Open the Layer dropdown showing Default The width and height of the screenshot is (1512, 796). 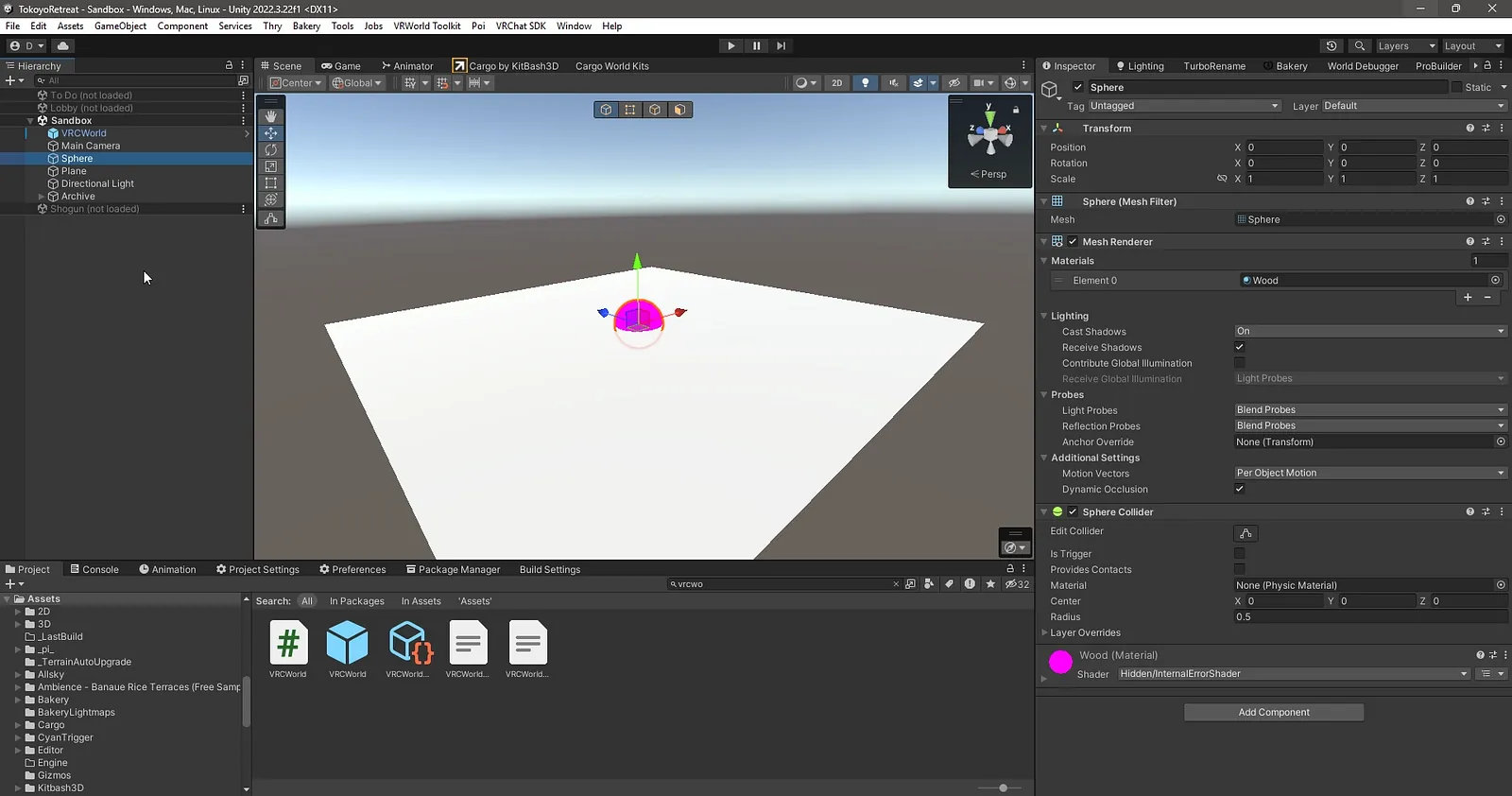(x=1414, y=106)
